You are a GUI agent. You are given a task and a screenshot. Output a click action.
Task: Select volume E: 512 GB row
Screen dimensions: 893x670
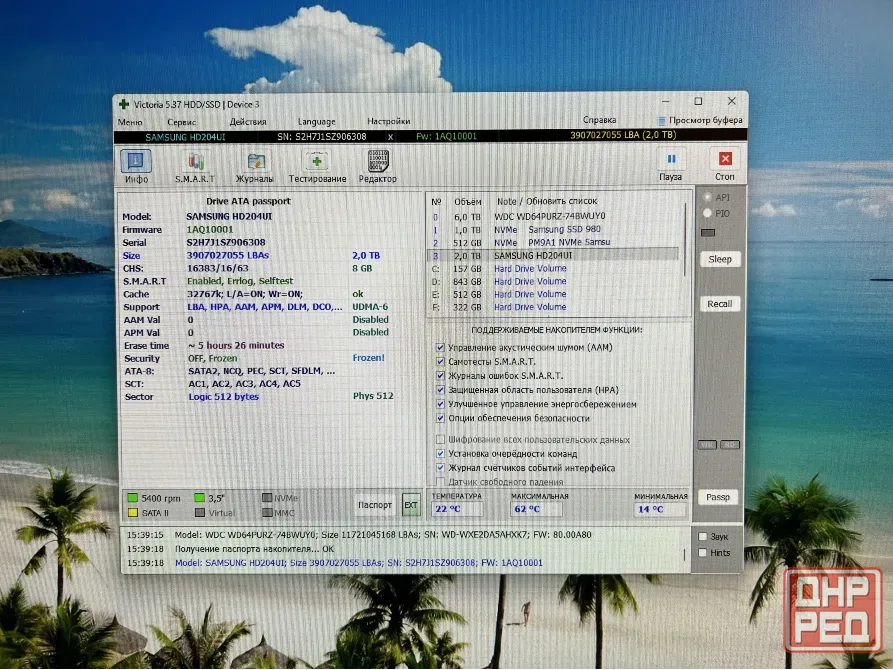tap(554, 295)
